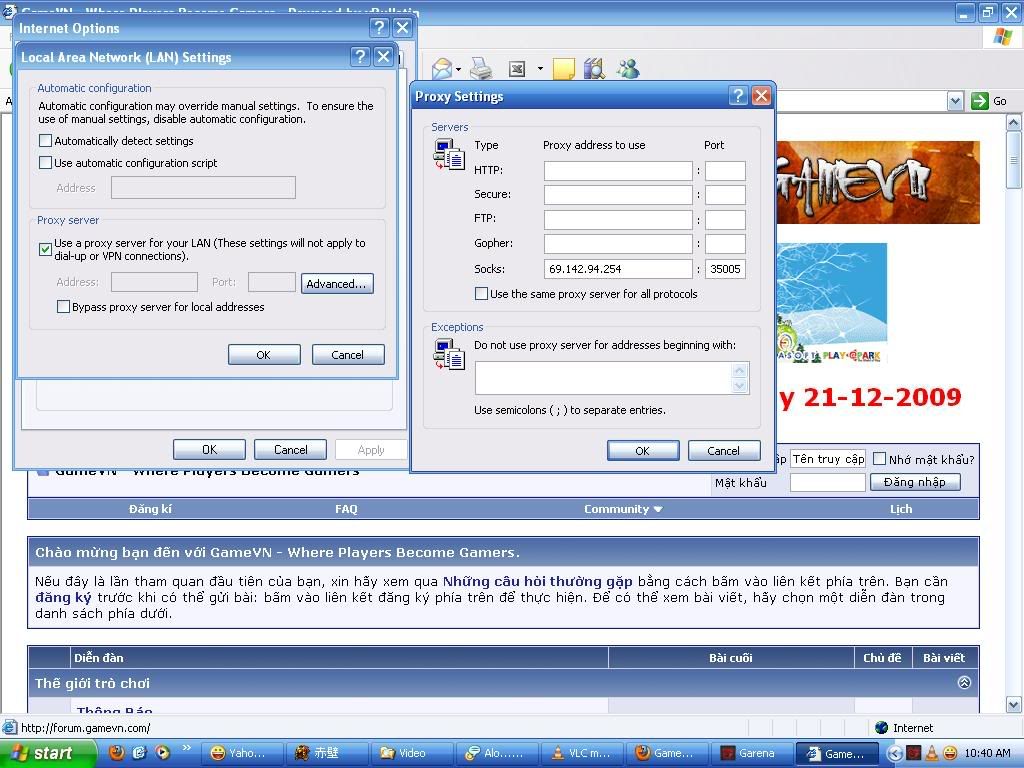Click the help question mark in Internet Options
This screenshot has height=768, width=1024.
click(379, 27)
